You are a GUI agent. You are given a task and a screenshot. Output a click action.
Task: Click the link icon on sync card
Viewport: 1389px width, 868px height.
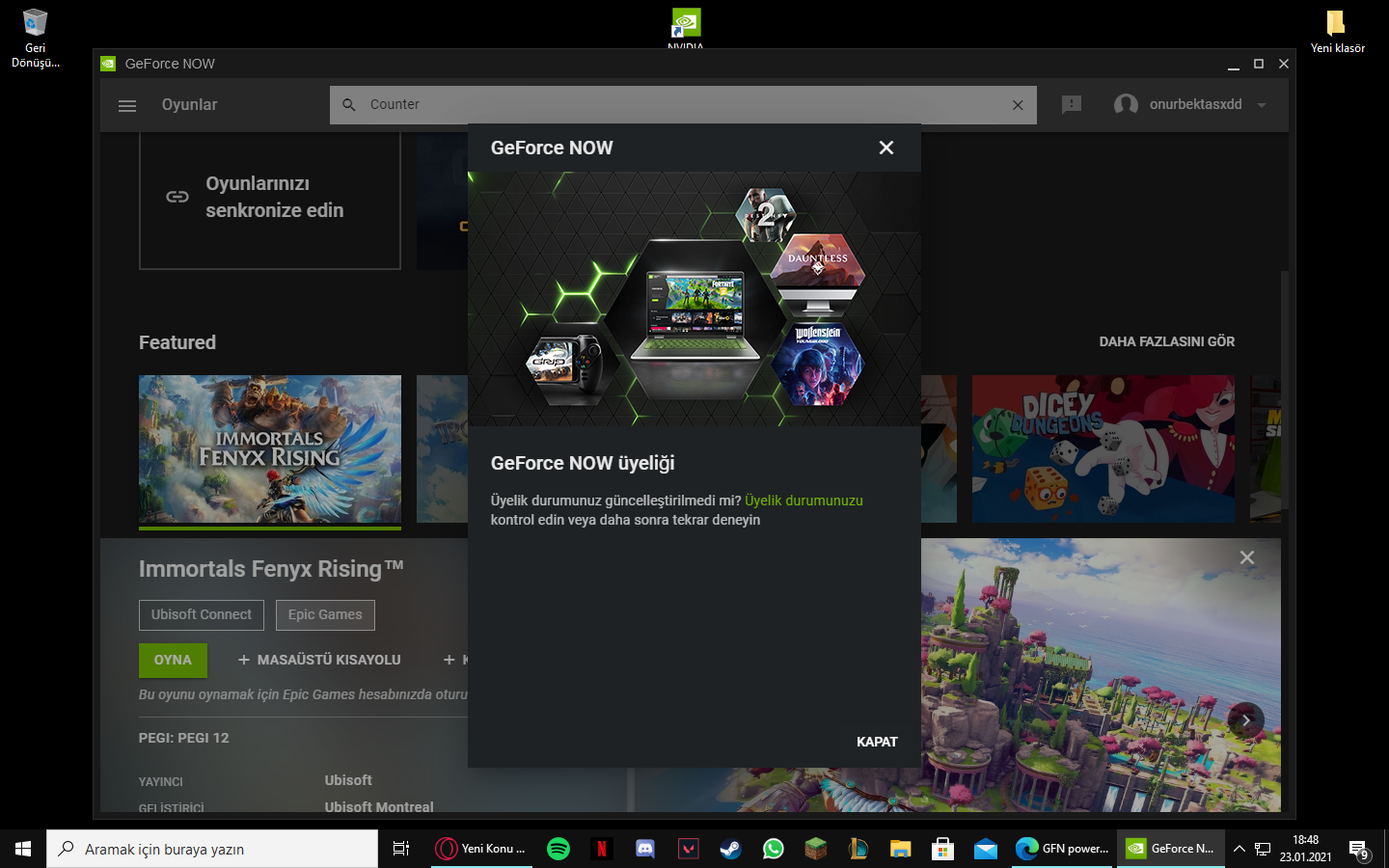177,197
